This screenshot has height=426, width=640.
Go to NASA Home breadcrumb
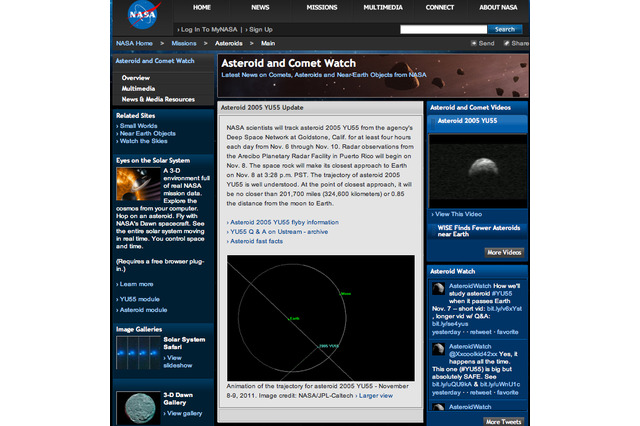pos(134,43)
